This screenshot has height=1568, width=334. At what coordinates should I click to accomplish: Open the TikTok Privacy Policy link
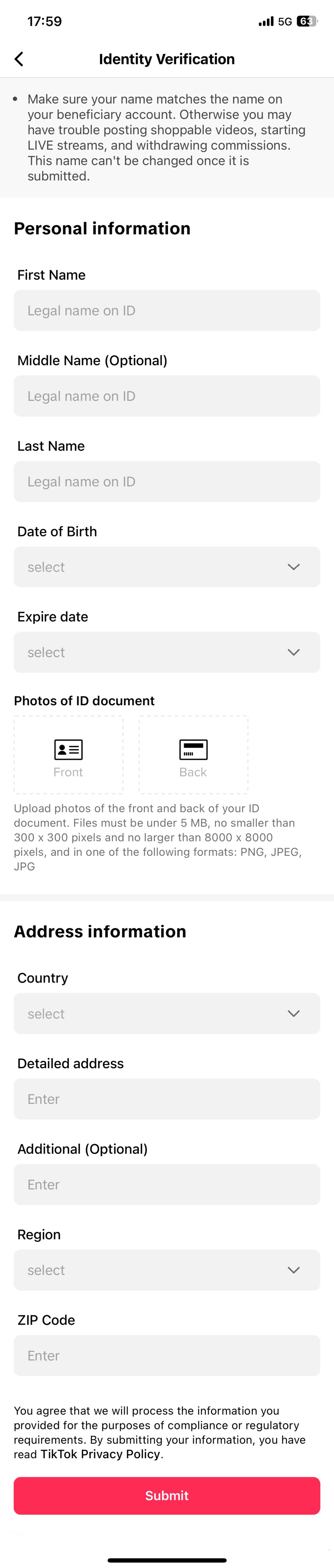coord(100,1454)
